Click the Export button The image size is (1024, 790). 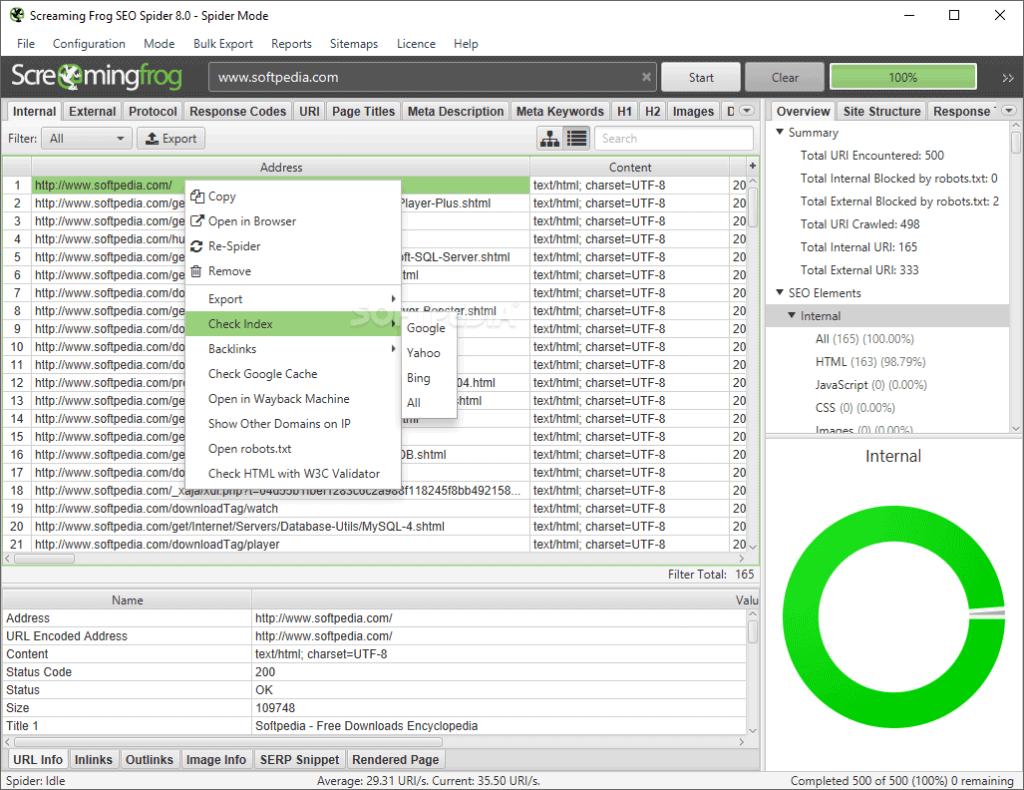[170, 138]
